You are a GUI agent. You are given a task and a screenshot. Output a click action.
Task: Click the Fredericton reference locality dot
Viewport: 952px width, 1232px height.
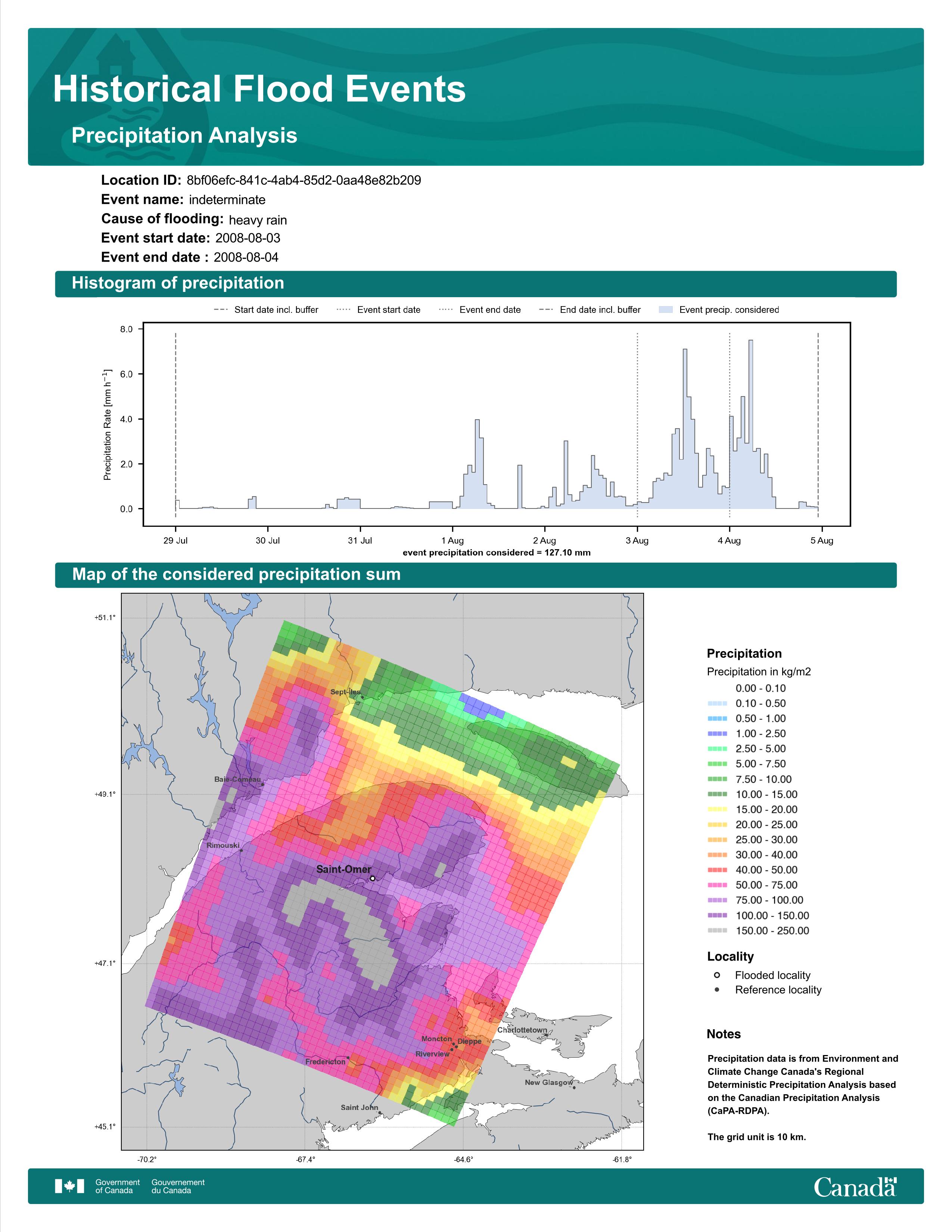(x=348, y=1058)
